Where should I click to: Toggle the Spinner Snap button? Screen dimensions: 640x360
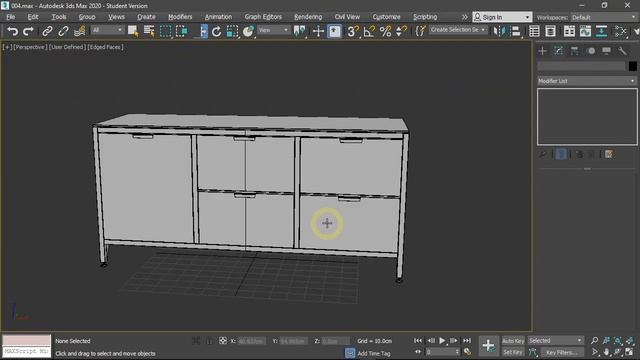[402, 31]
